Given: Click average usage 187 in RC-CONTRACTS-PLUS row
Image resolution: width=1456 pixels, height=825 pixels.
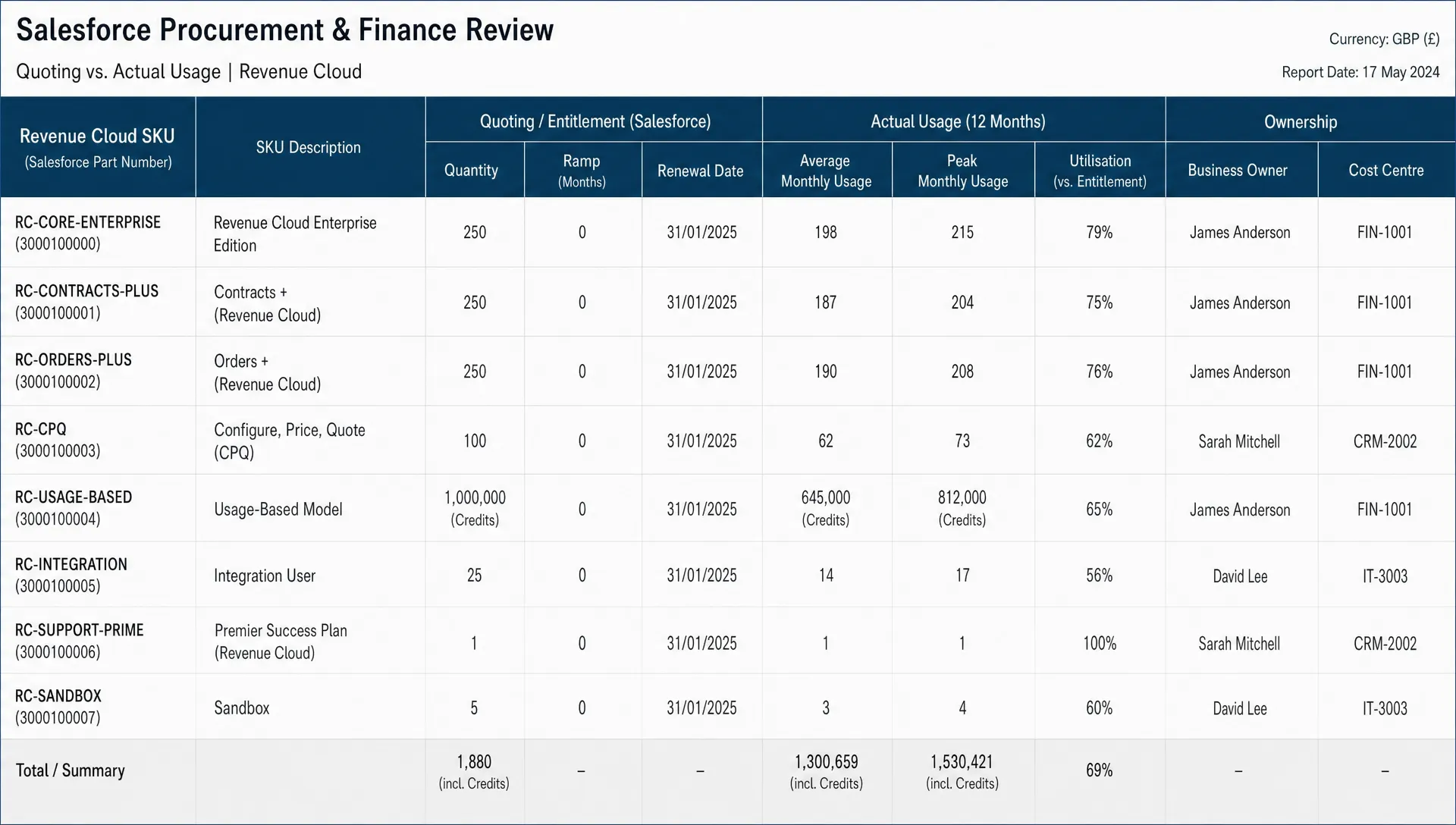Looking at the screenshot, I should pyautogui.click(x=826, y=302).
